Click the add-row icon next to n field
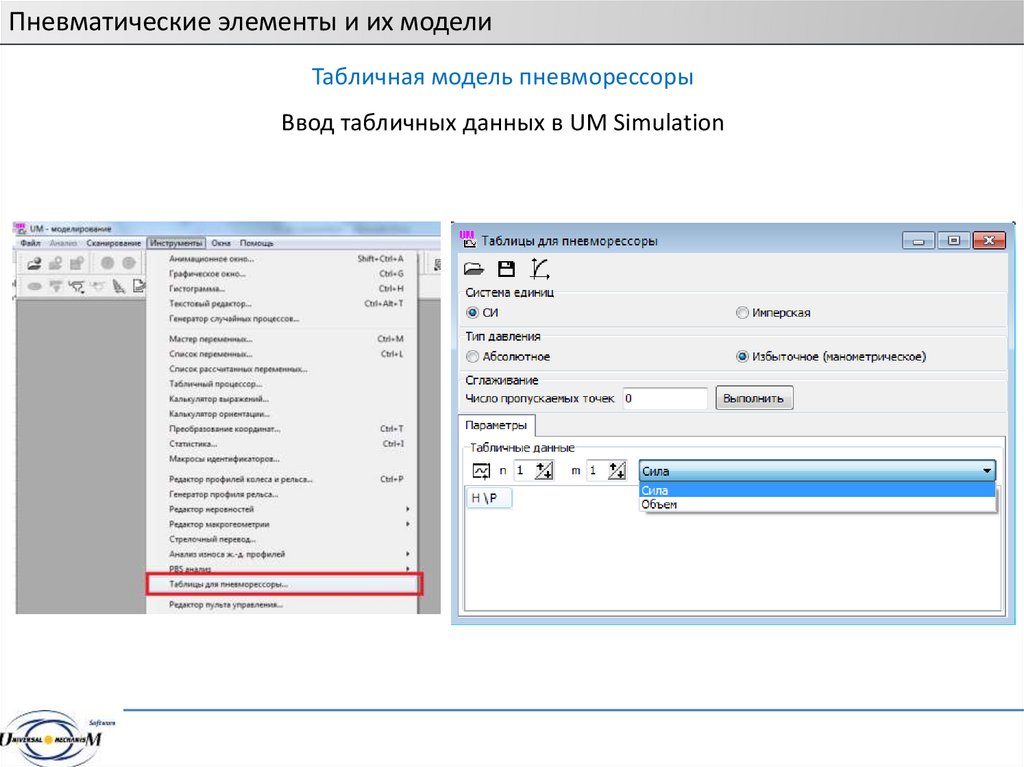Image resolution: width=1024 pixels, height=767 pixels. pos(544,471)
